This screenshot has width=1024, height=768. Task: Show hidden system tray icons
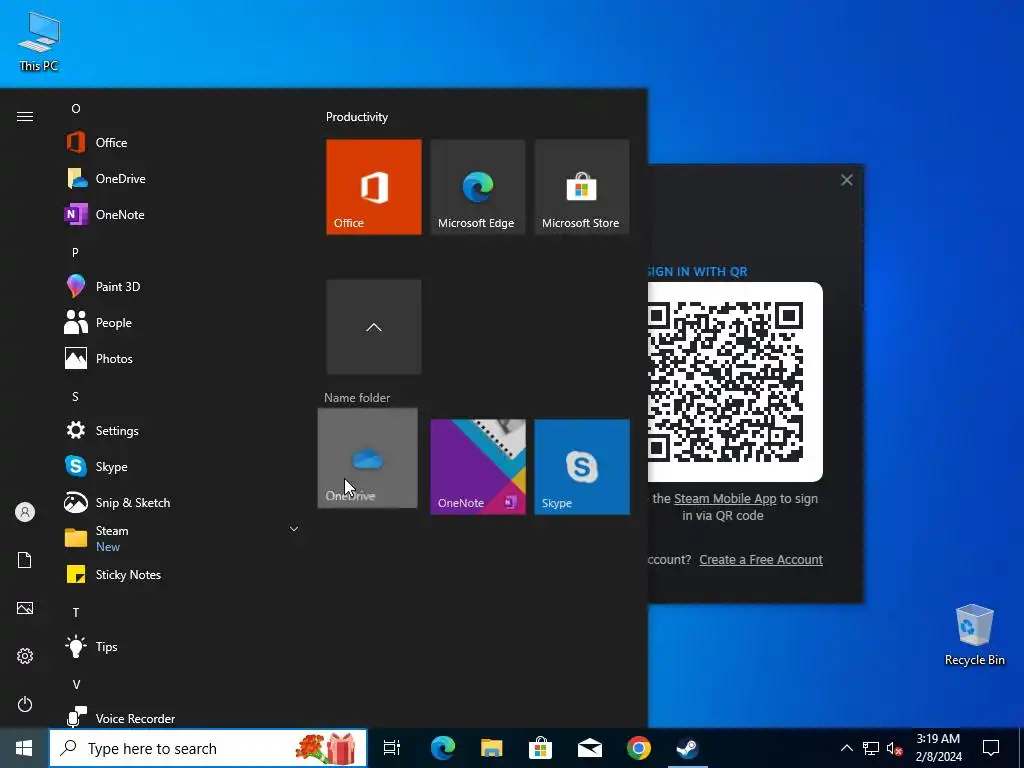tap(846, 748)
